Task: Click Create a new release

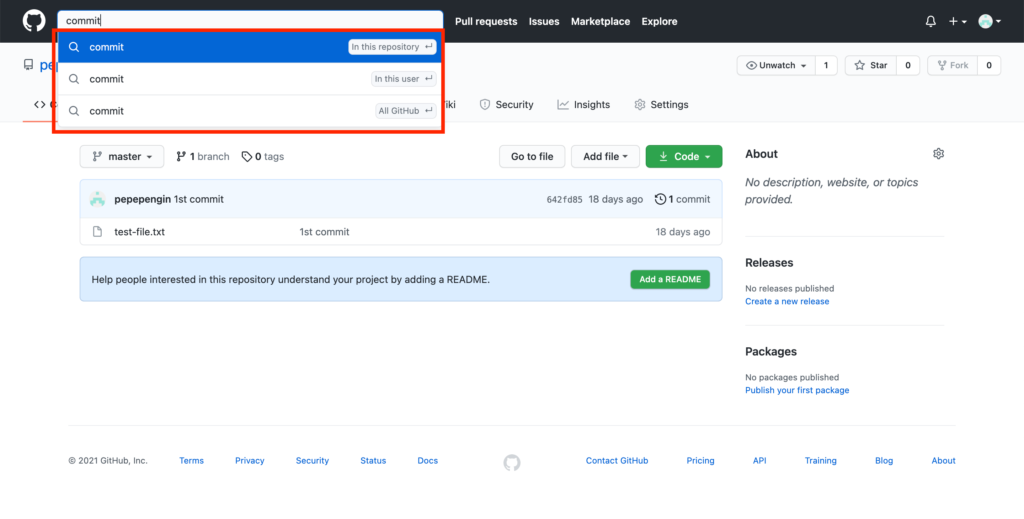Action: tap(787, 302)
